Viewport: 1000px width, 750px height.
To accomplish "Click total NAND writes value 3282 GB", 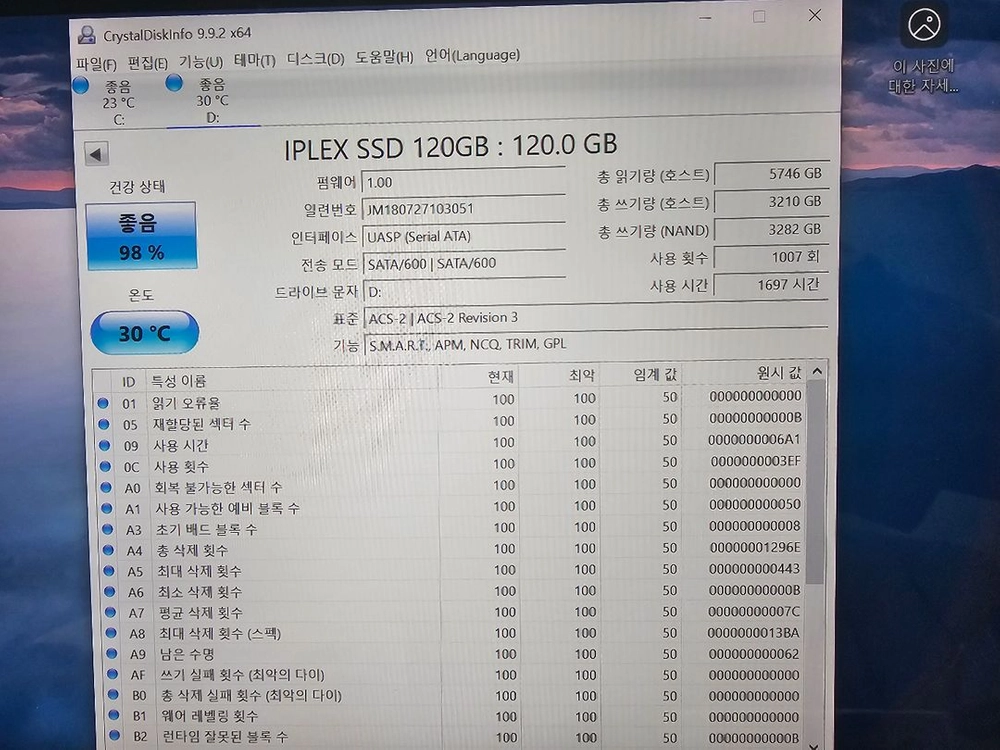I will coord(772,230).
